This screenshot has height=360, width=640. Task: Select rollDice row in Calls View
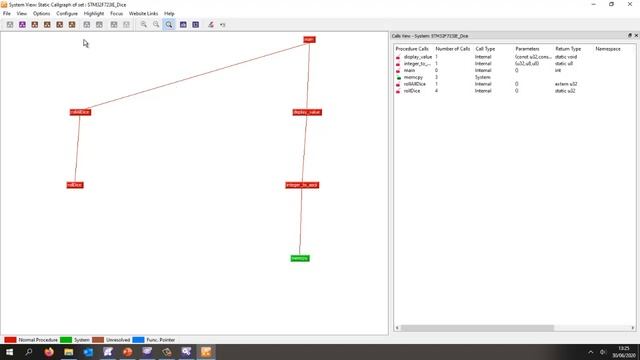pos(514,91)
